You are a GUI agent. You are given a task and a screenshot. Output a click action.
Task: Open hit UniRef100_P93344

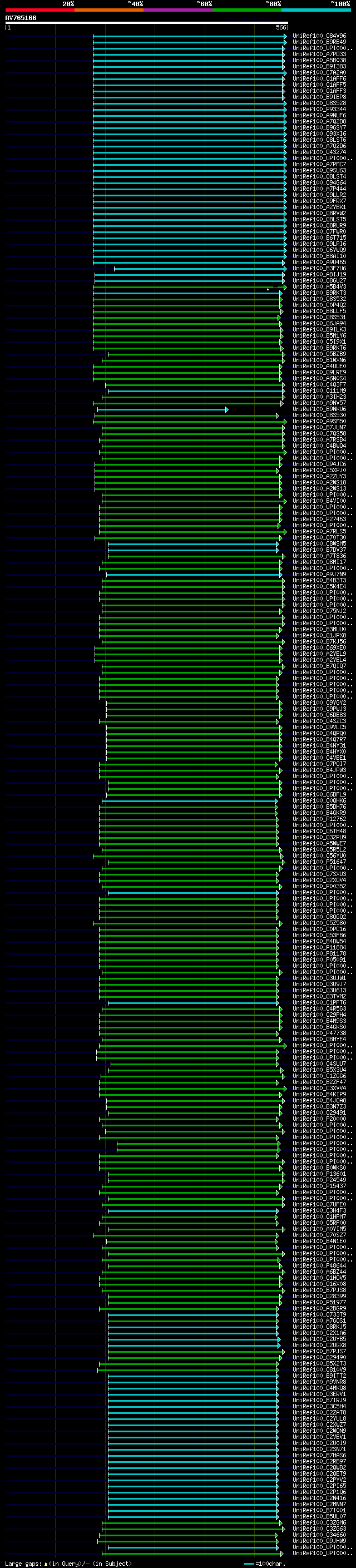[x=319, y=110]
